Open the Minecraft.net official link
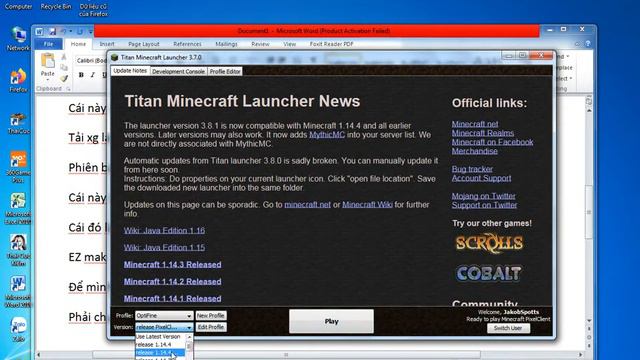The width and height of the screenshot is (640, 360). (x=475, y=124)
